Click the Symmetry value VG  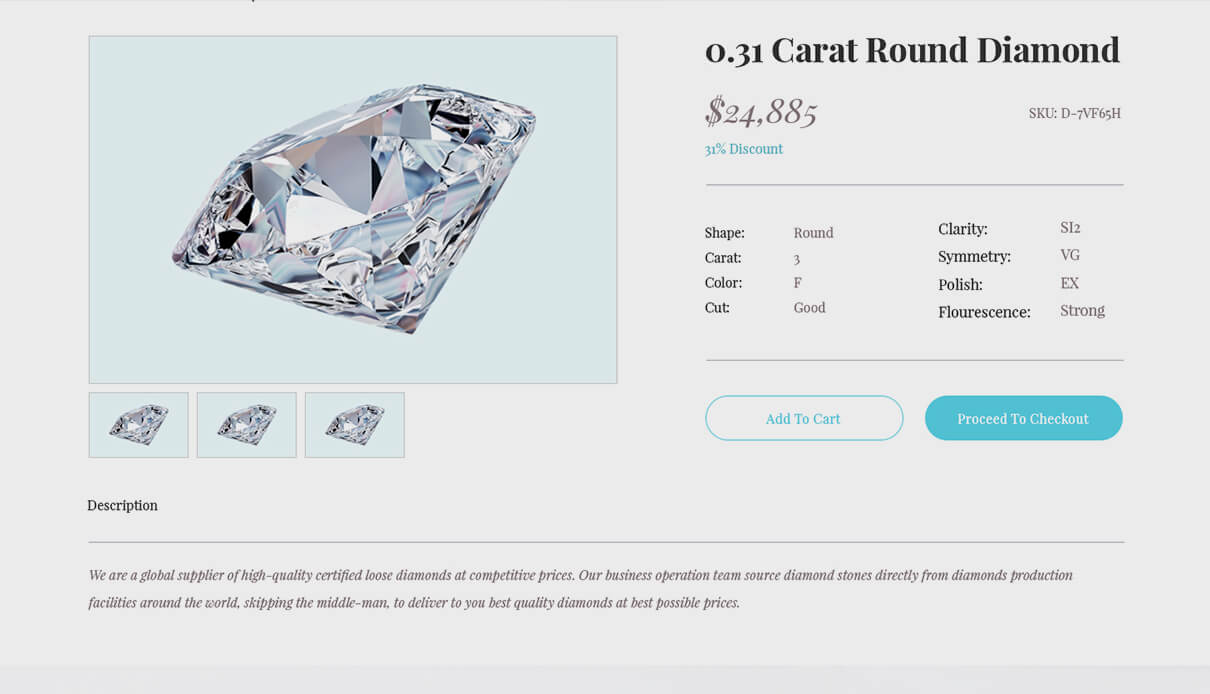click(x=1070, y=255)
